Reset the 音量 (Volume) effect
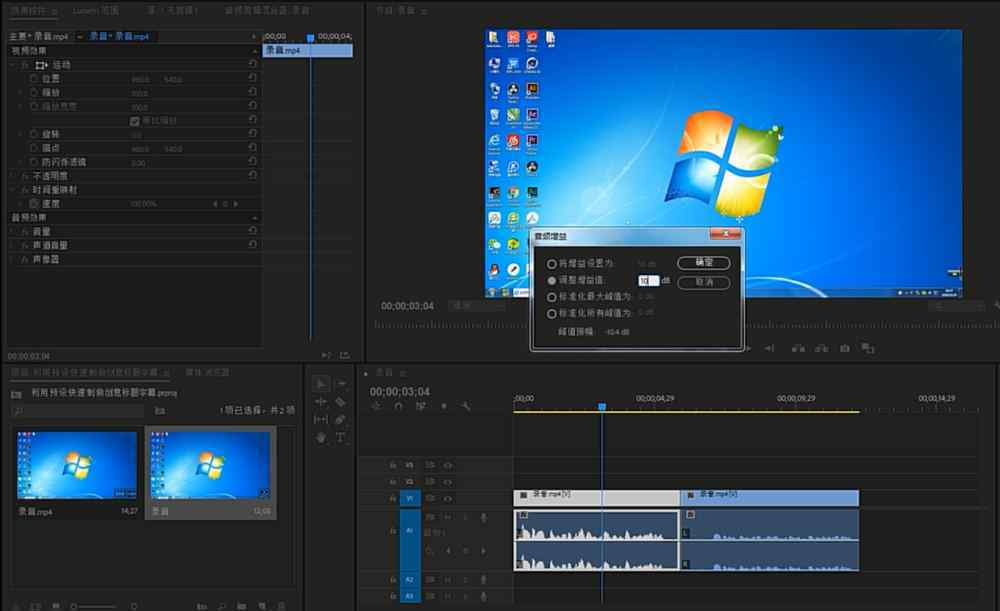Screen dimensions: 1000x611 [x=253, y=231]
